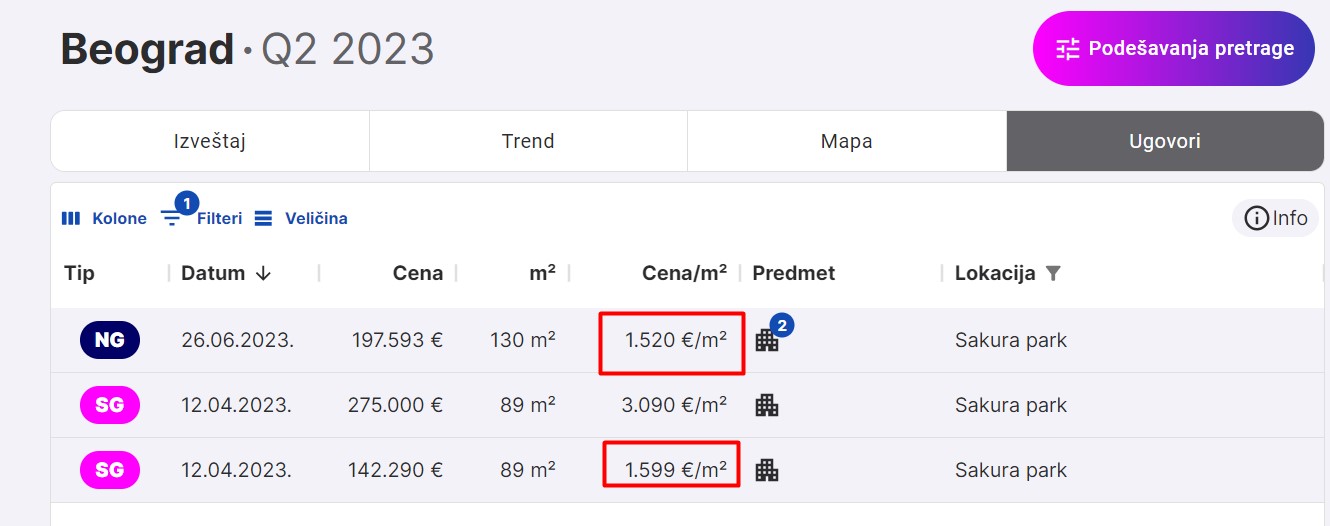Image resolution: width=1330 pixels, height=526 pixels.
Task: Click building icon in 275.000 € row
Action: tap(767, 405)
